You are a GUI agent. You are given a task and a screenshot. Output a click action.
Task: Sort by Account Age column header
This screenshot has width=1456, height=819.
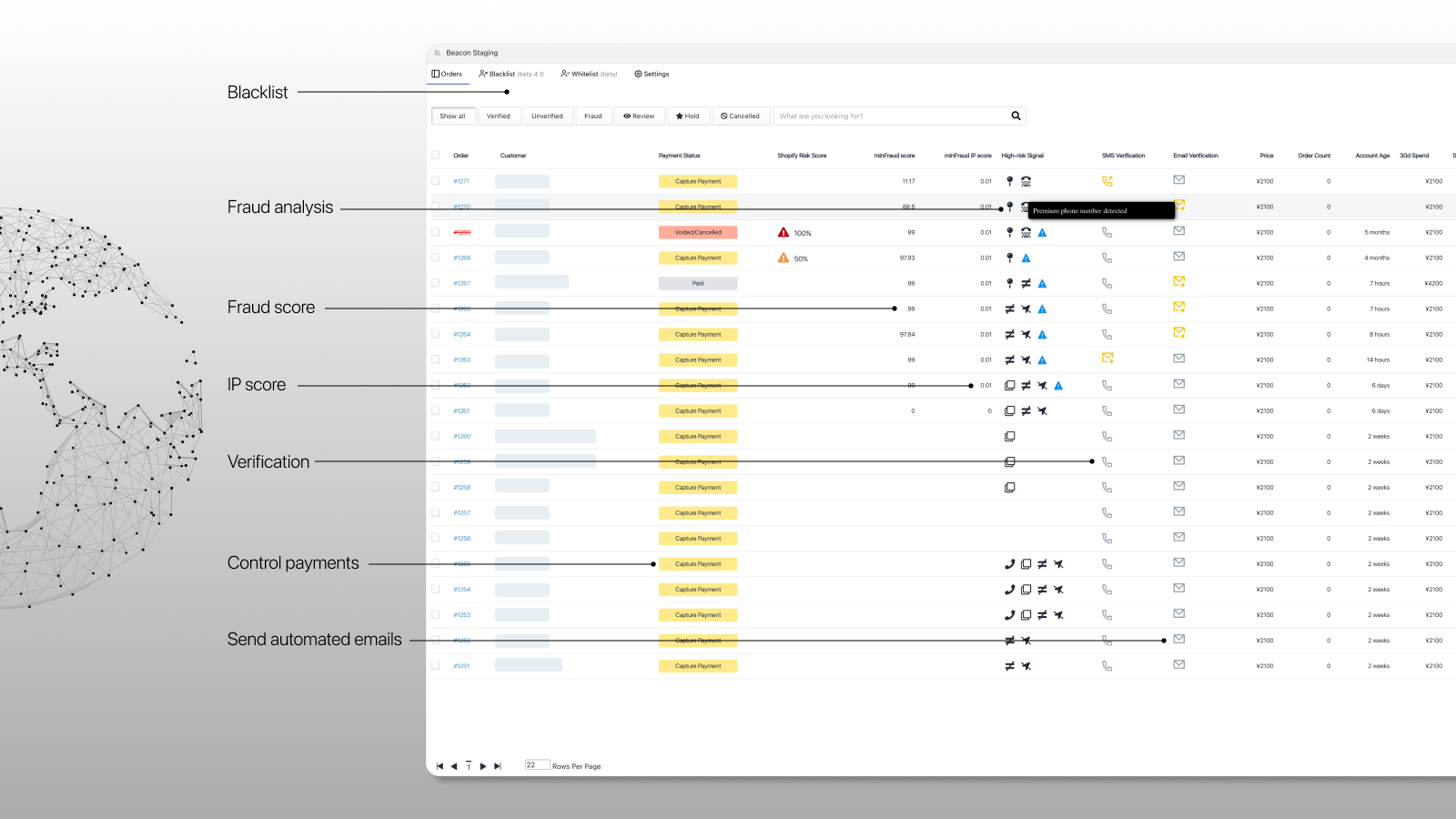click(x=1372, y=156)
